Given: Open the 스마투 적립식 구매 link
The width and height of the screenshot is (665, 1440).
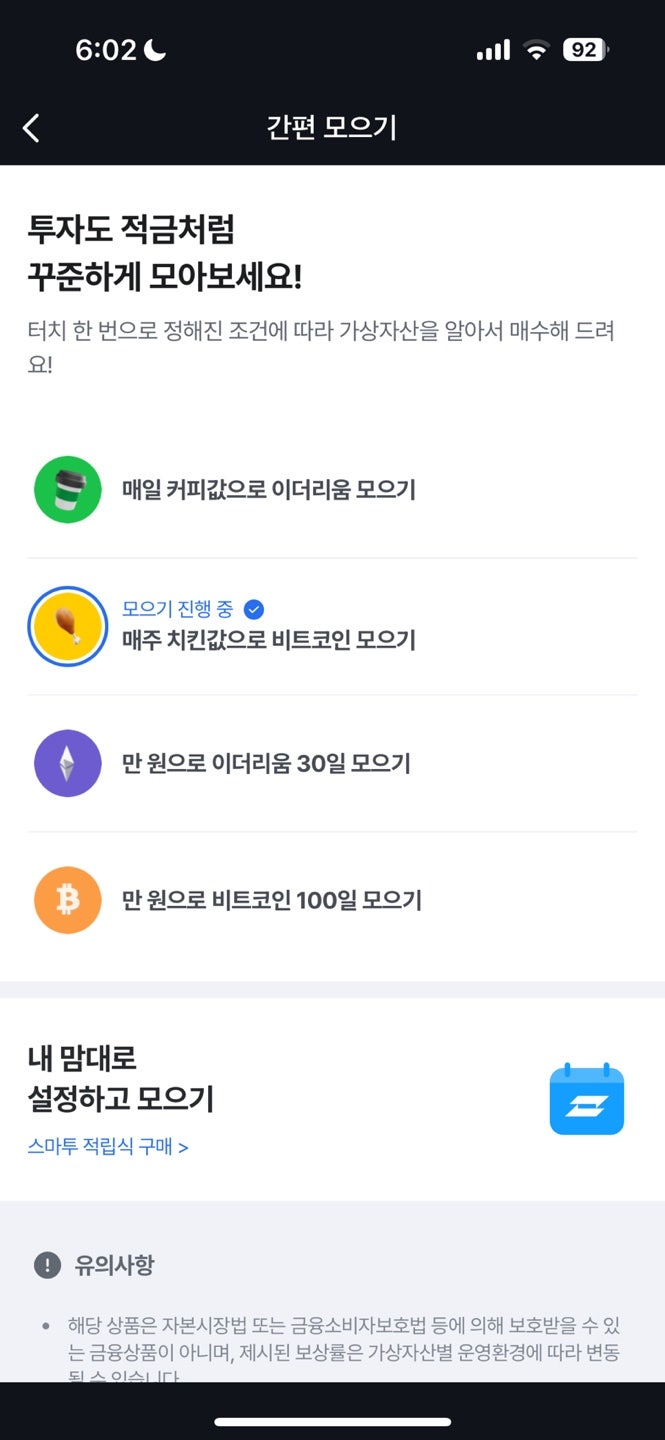Looking at the screenshot, I should tap(110, 1148).
